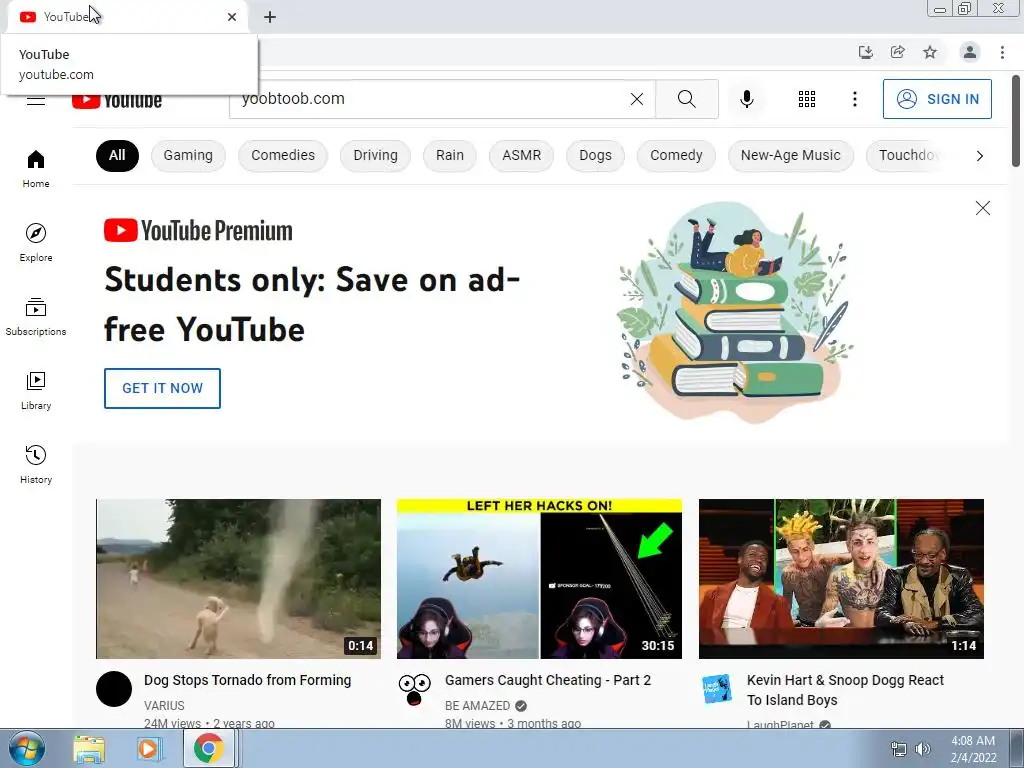Open Kevin Hart & Snoop Dogg title

[x=845, y=690]
